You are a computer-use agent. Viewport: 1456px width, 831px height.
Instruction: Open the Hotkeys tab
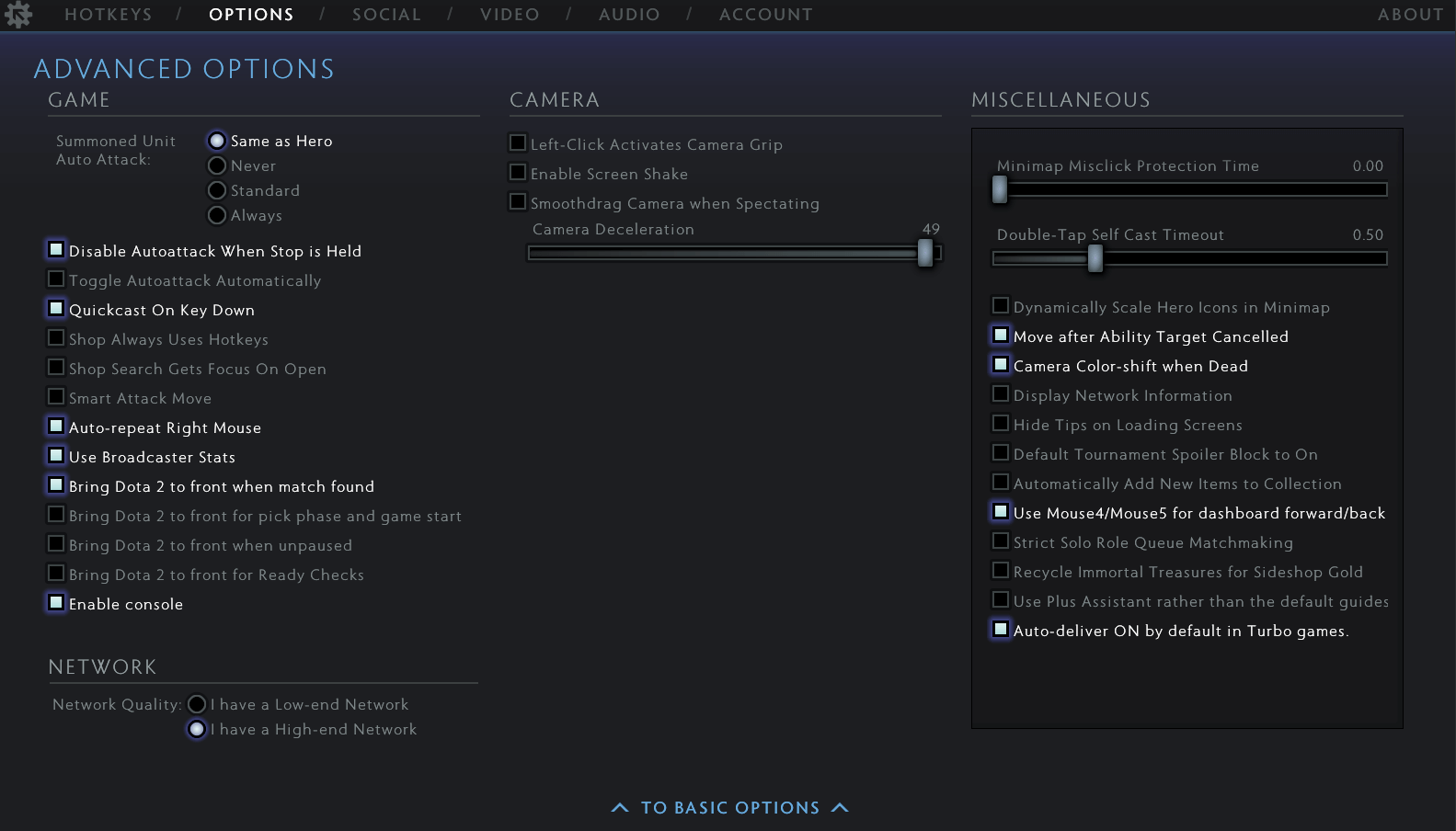[x=108, y=15]
